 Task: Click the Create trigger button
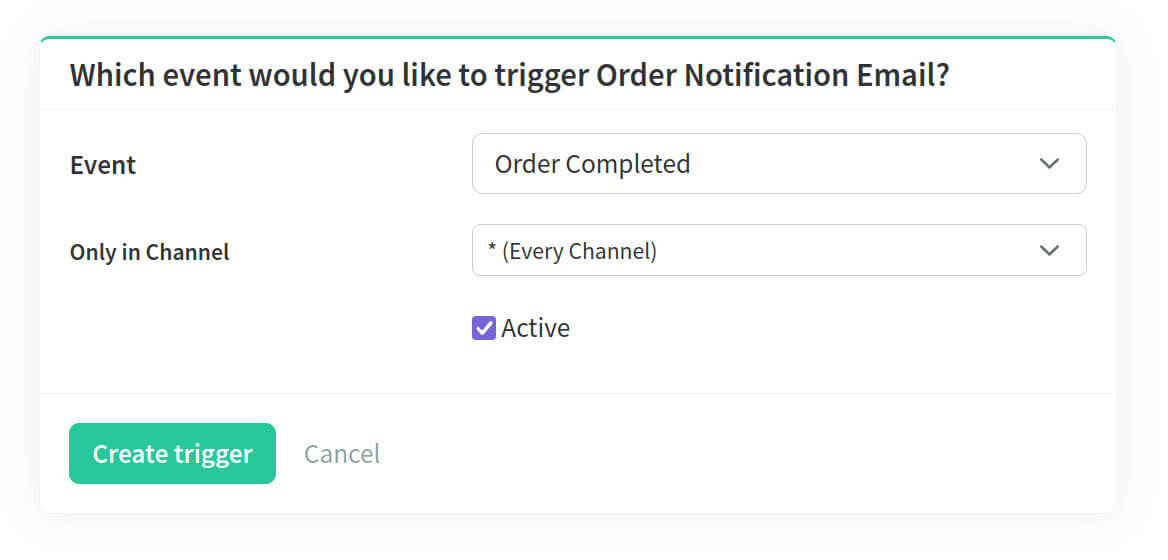(x=172, y=454)
